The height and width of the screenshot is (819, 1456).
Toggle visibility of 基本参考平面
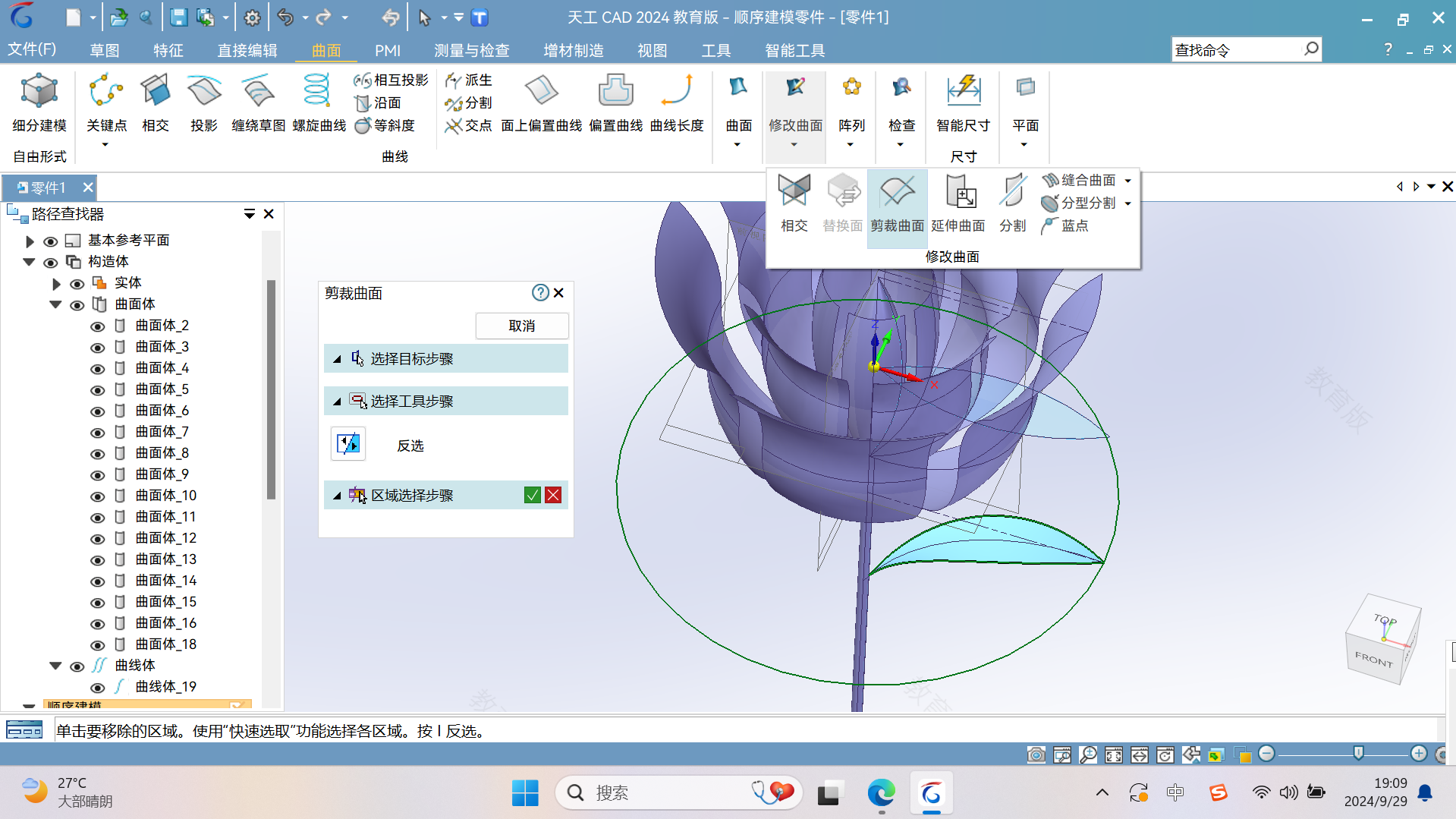[51, 241]
